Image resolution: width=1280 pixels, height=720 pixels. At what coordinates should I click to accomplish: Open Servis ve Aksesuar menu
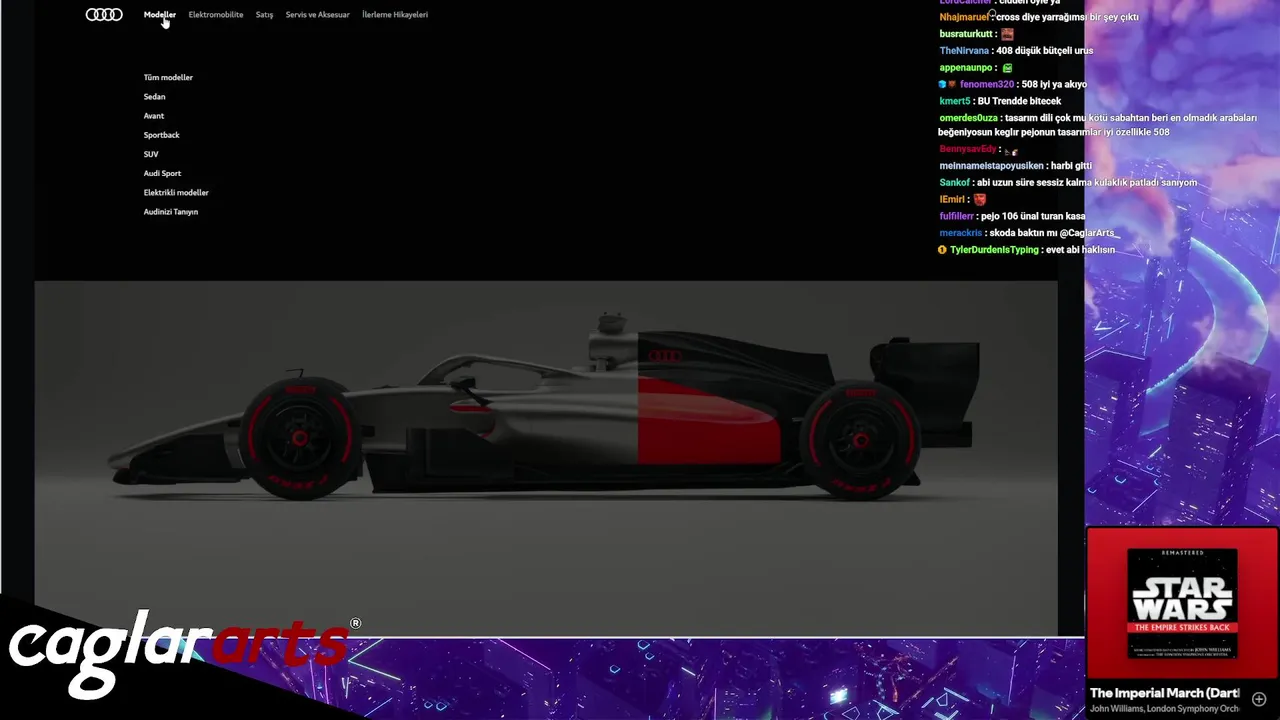[x=318, y=15]
